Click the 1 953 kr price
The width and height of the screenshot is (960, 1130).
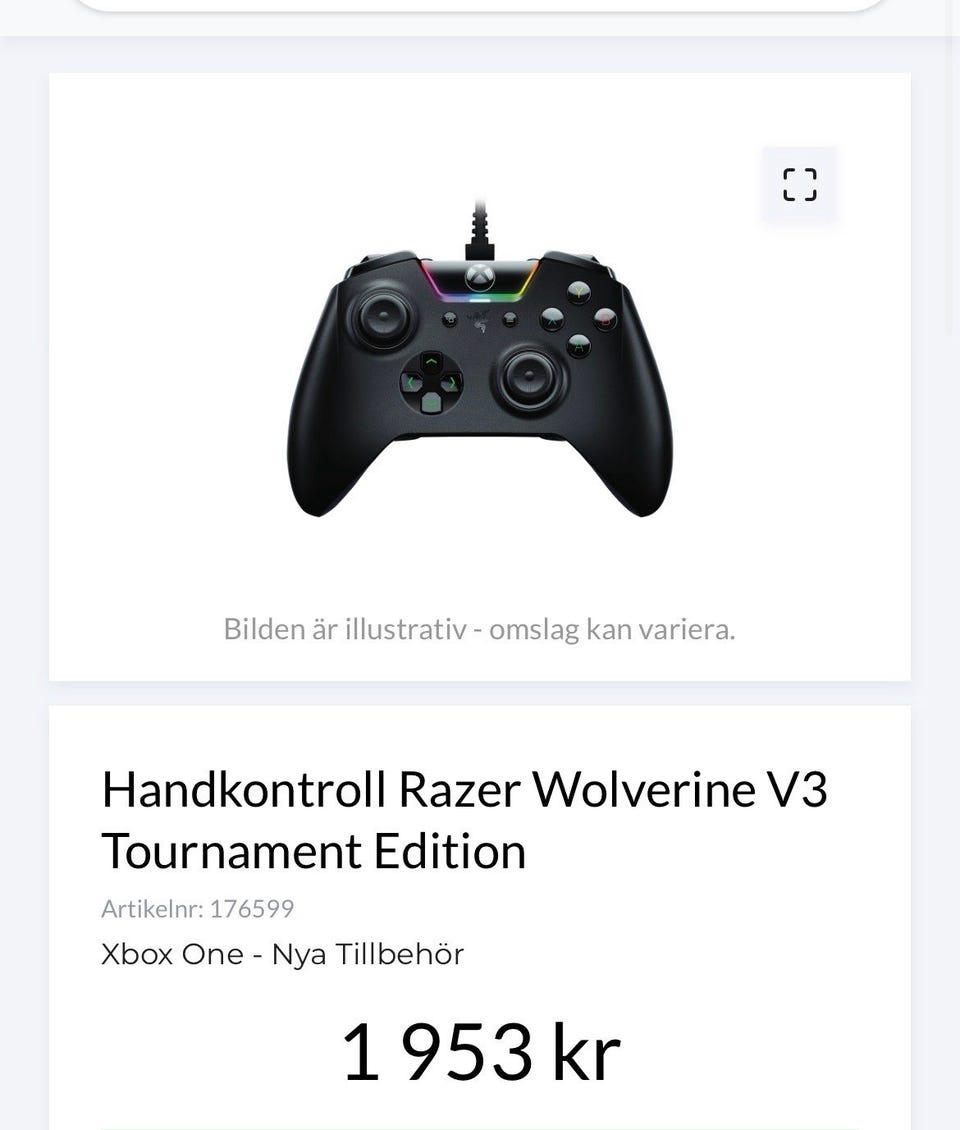(480, 1052)
